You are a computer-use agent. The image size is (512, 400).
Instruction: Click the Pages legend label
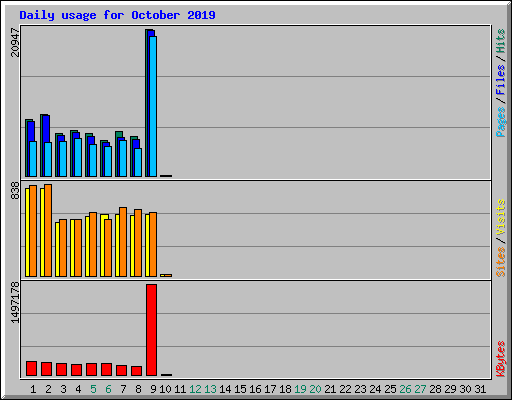click(x=500, y=122)
